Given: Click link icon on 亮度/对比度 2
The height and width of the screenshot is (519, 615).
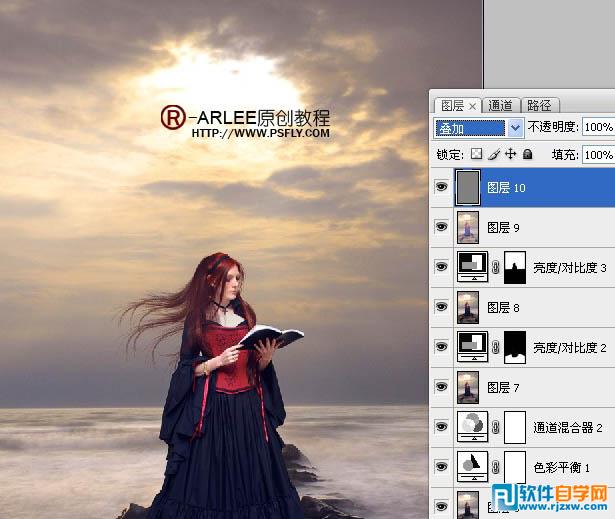Looking at the screenshot, I should [496, 347].
